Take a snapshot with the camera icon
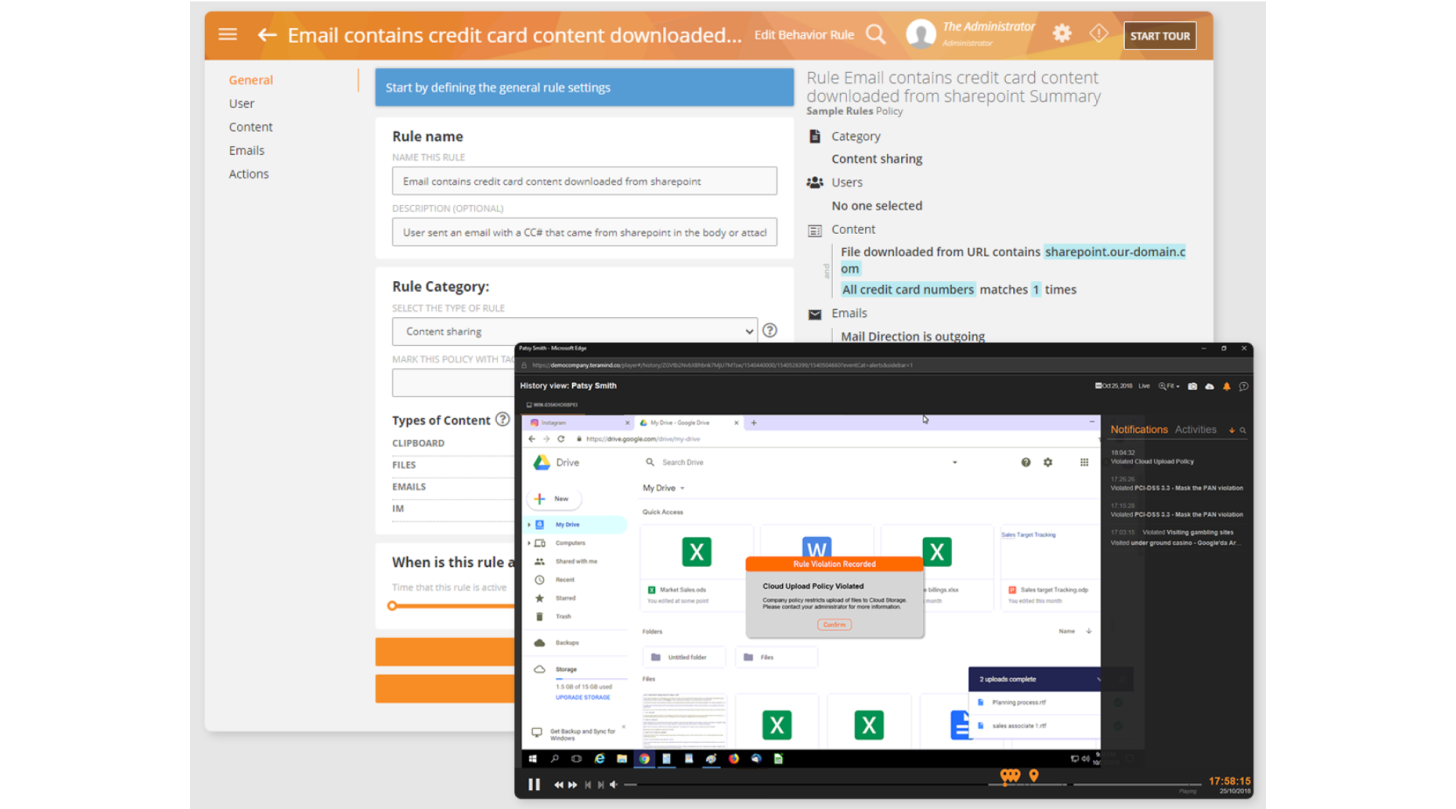1456x809 pixels. click(x=1193, y=386)
